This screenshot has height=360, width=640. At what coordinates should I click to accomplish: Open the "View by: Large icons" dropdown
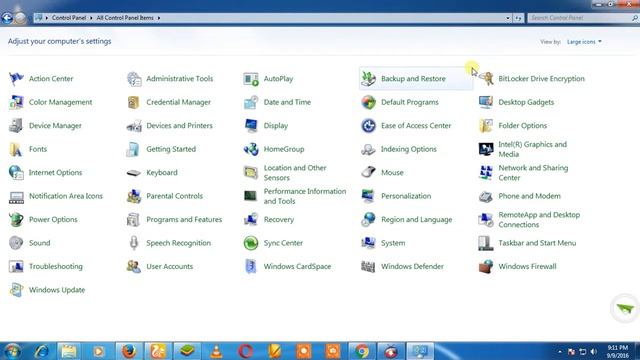click(x=584, y=42)
